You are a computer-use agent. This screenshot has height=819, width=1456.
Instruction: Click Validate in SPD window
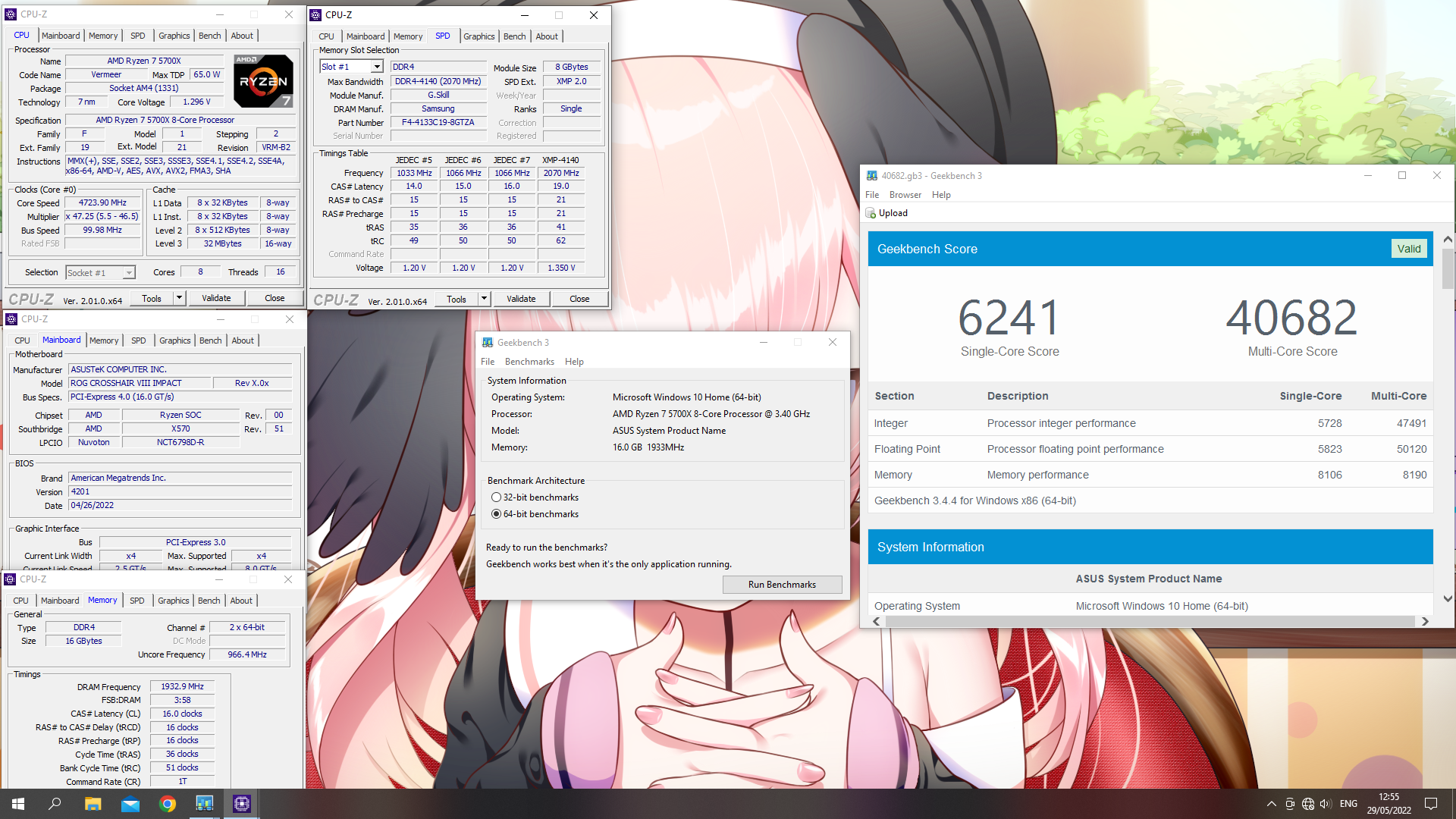pos(521,299)
